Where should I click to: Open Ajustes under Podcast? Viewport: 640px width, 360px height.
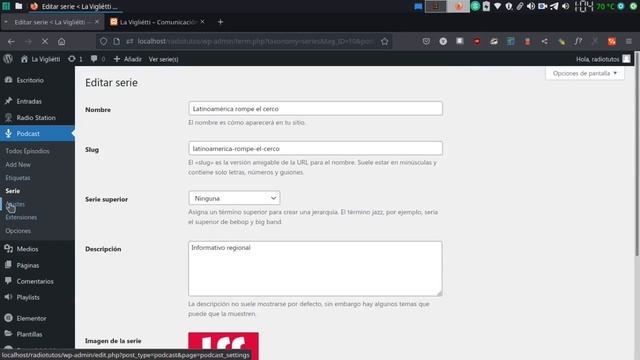click(15, 204)
